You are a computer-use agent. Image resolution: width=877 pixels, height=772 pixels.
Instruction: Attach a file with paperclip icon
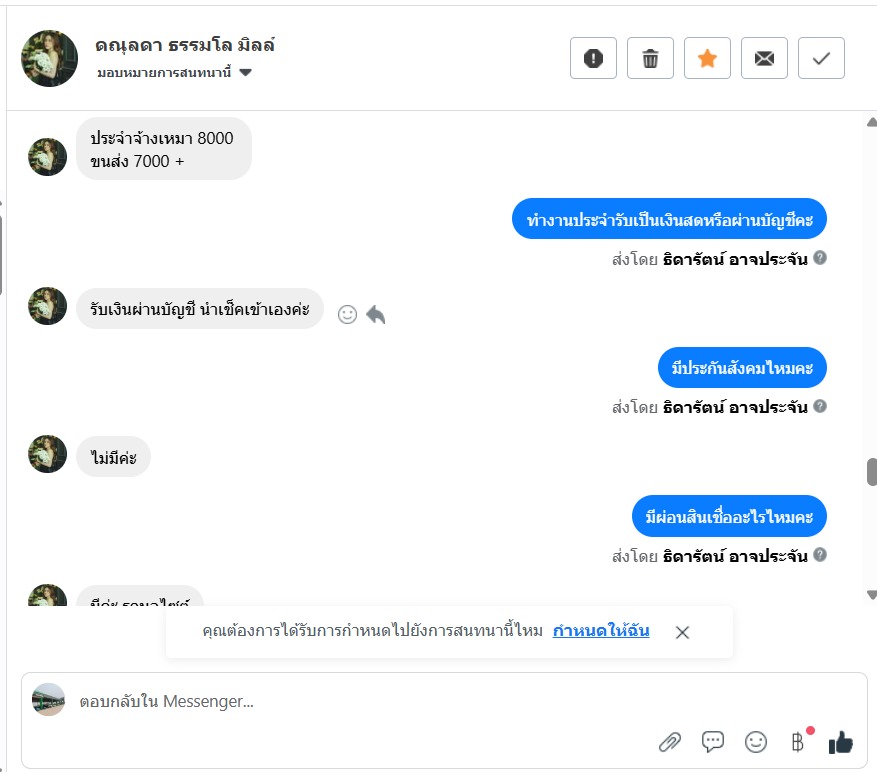(x=669, y=742)
